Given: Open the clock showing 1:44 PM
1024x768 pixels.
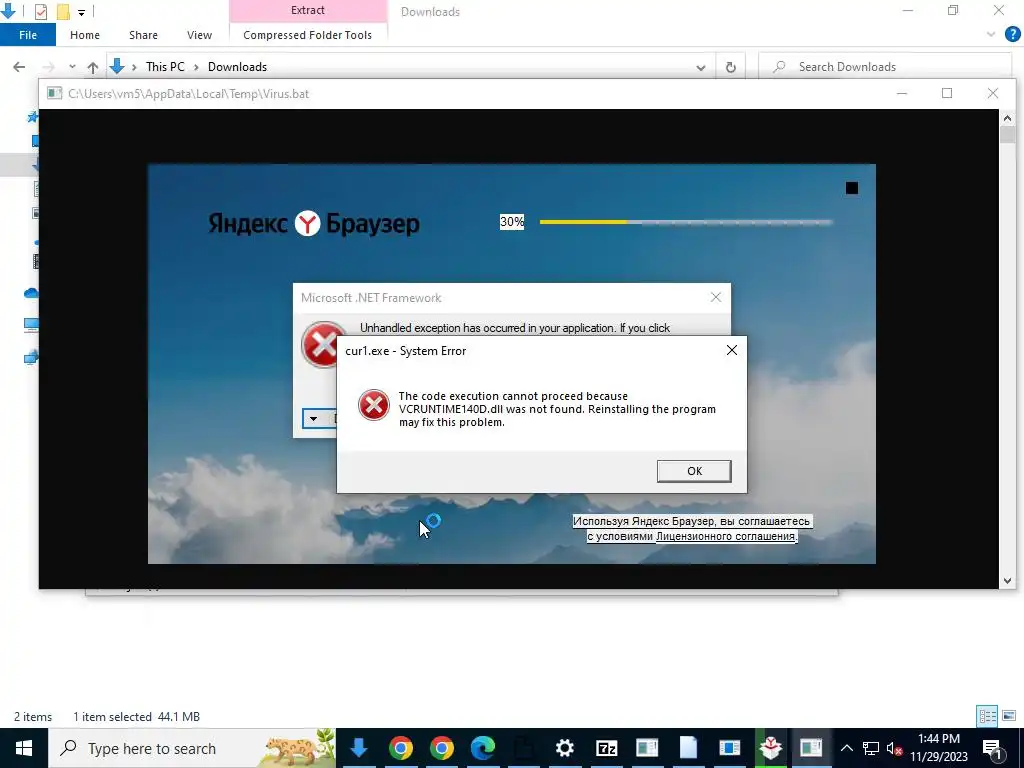Looking at the screenshot, I should tap(938, 748).
